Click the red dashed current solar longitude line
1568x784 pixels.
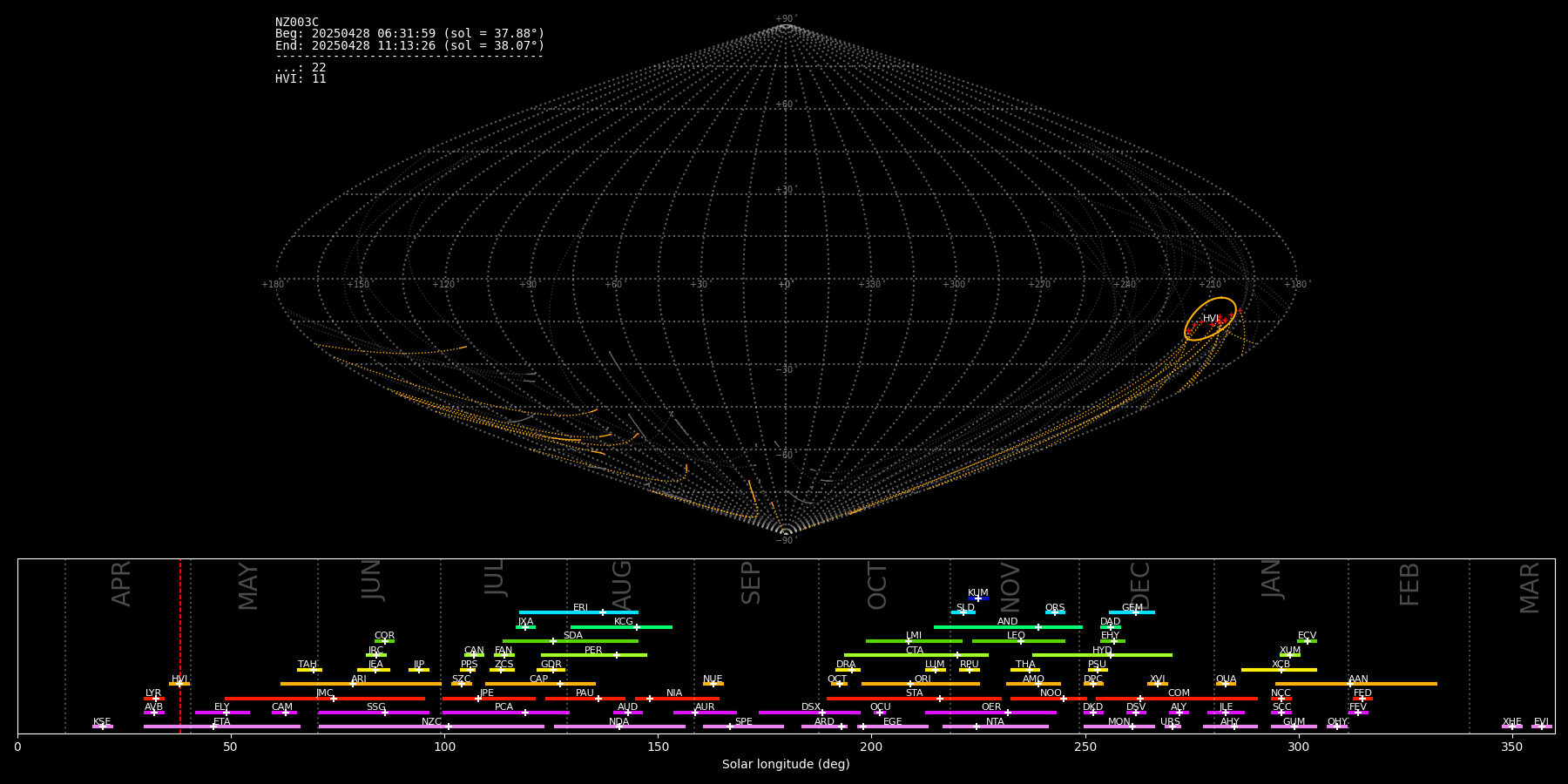coord(180,645)
